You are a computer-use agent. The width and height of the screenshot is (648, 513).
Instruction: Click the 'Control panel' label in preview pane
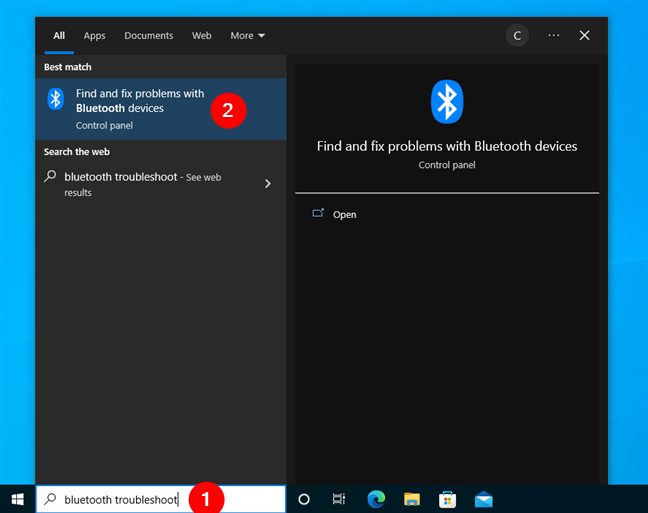tap(447, 165)
